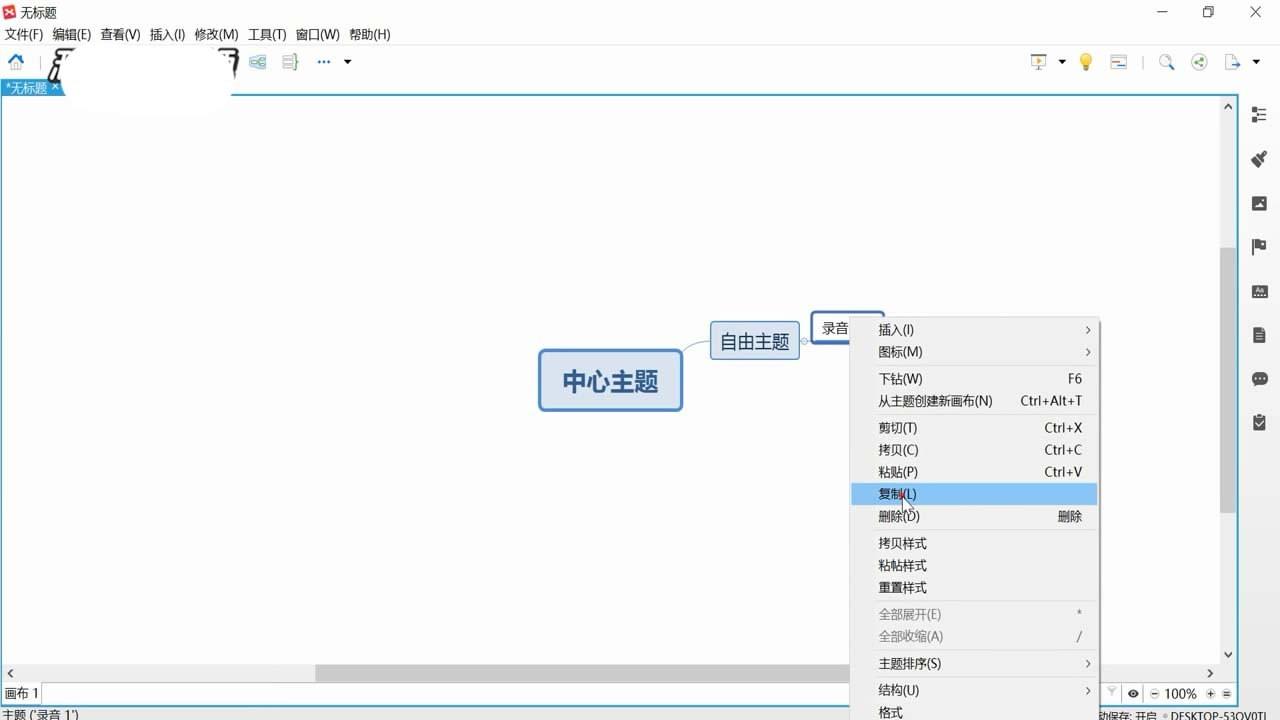Image resolution: width=1280 pixels, height=720 pixels.
Task: Open the Comments panel icon
Action: (1258, 378)
